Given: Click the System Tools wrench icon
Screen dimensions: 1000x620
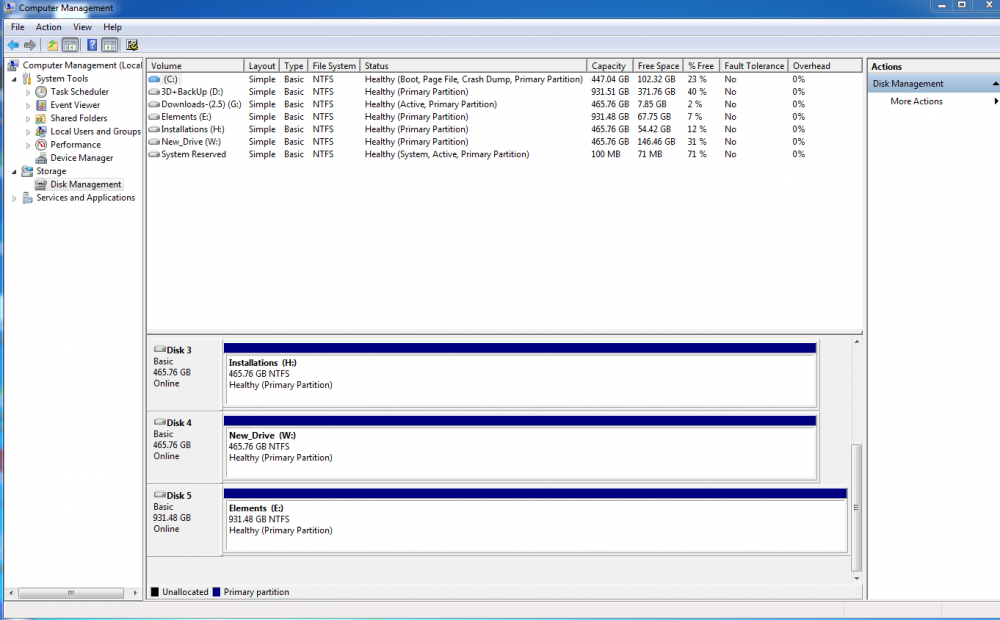Looking at the screenshot, I should (27, 78).
